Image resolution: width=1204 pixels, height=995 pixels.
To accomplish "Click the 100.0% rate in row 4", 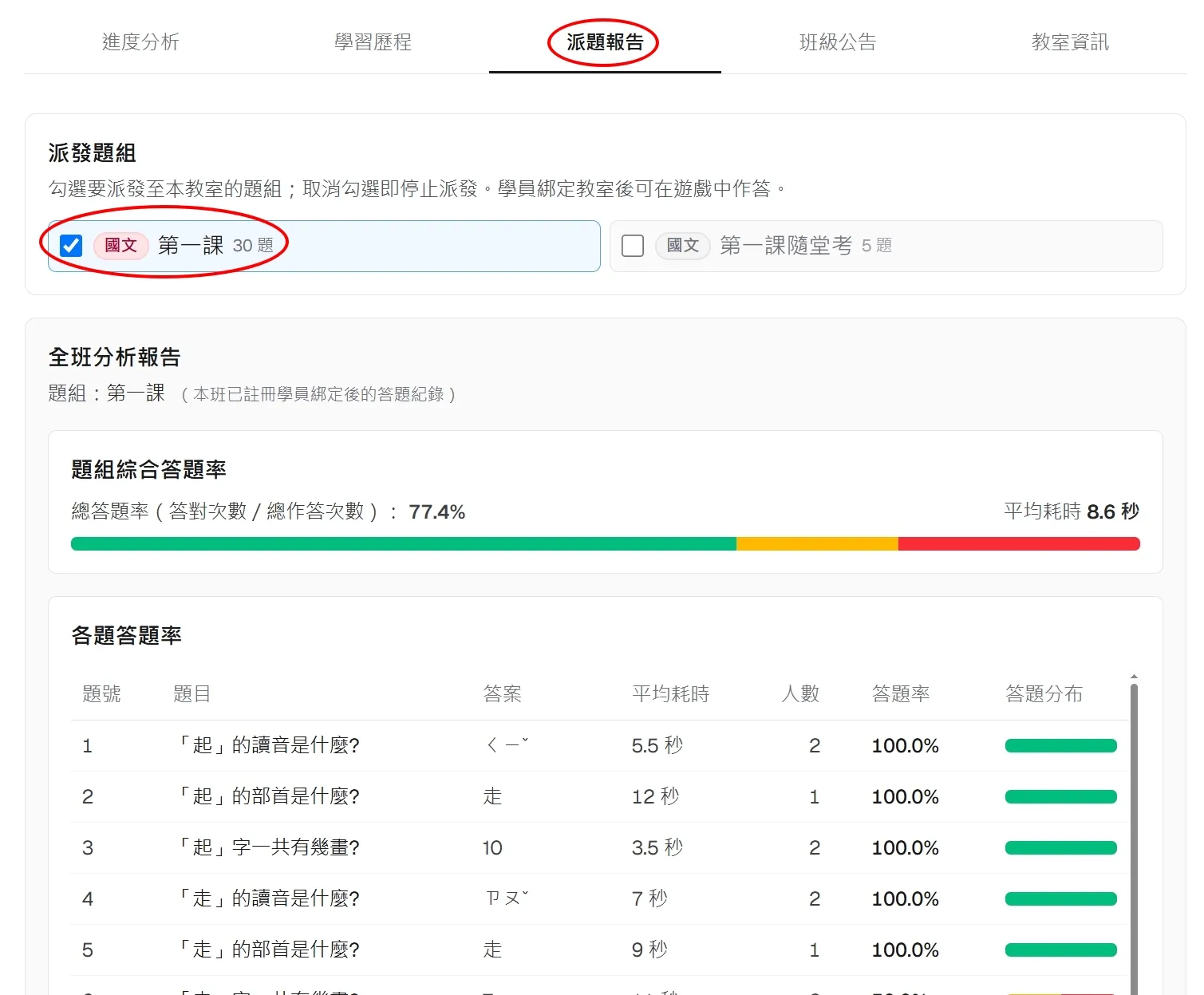I will coord(906,898).
